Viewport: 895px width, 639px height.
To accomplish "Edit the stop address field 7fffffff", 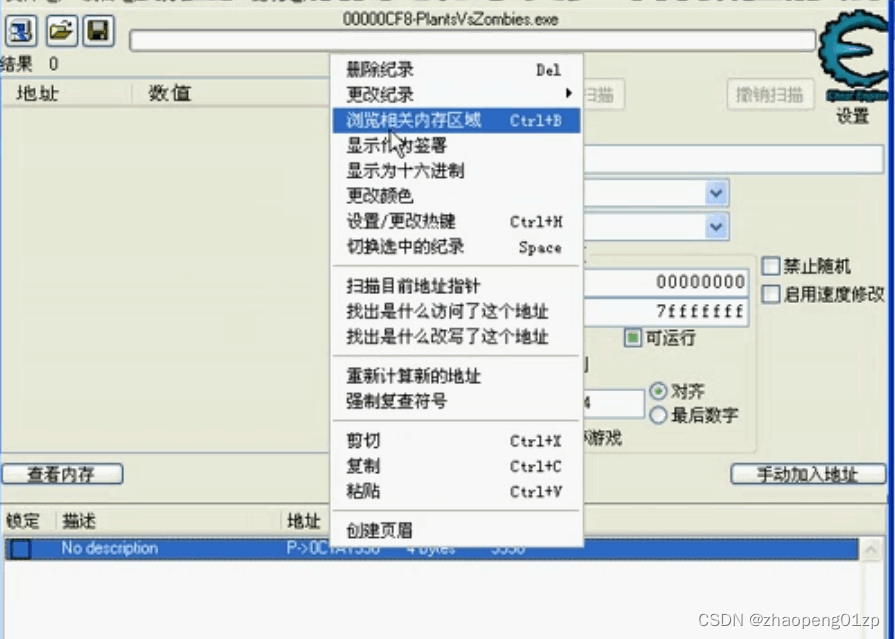I will coord(666,312).
